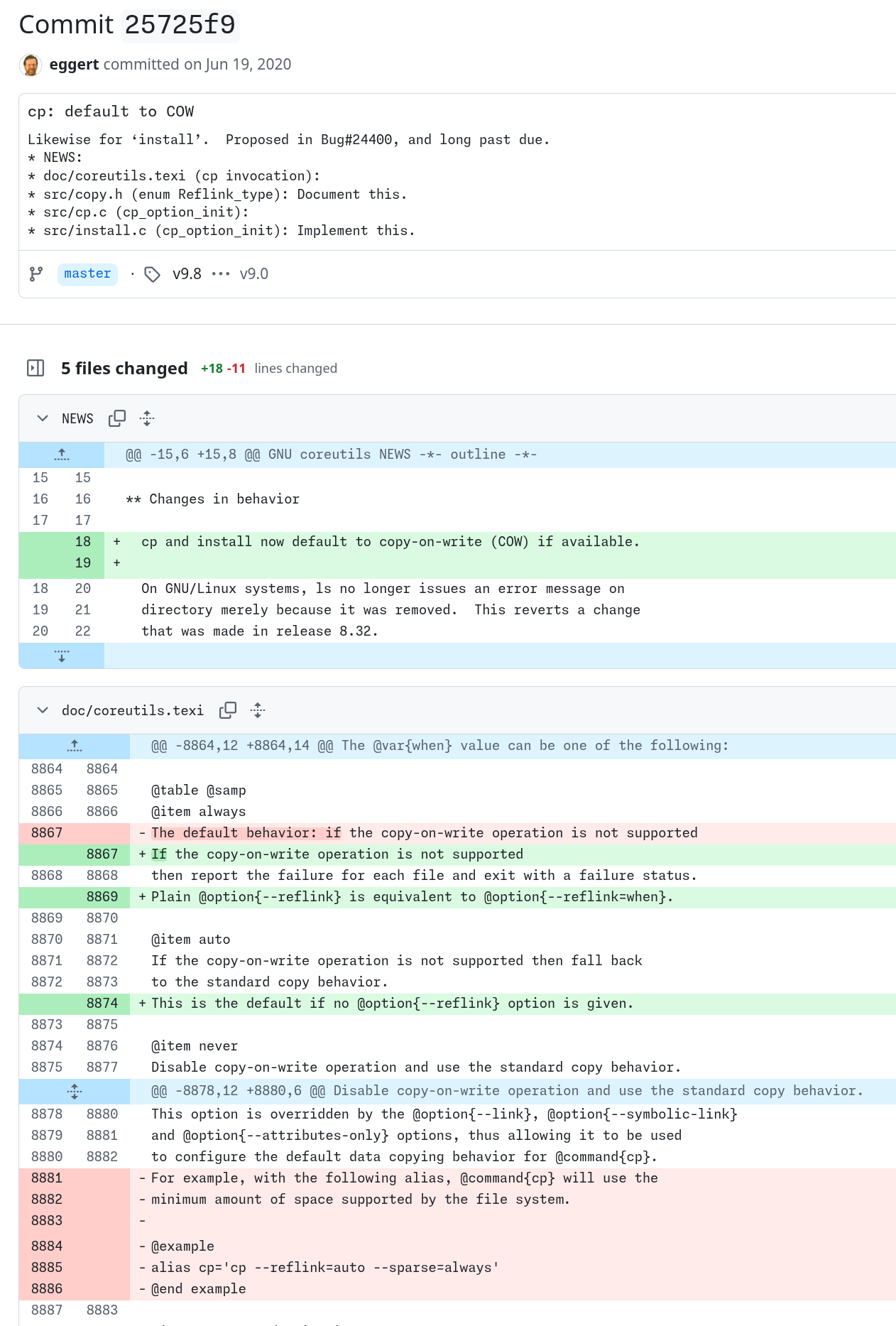
Task: Open the NEWS file name link
Action: [x=77, y=418]
